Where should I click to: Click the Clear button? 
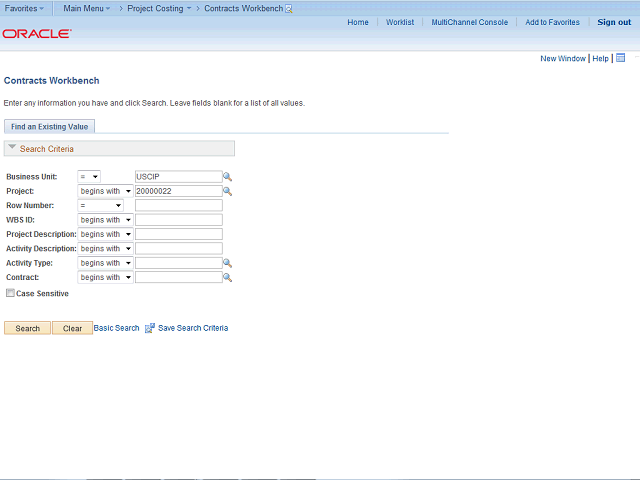(72, 328)
